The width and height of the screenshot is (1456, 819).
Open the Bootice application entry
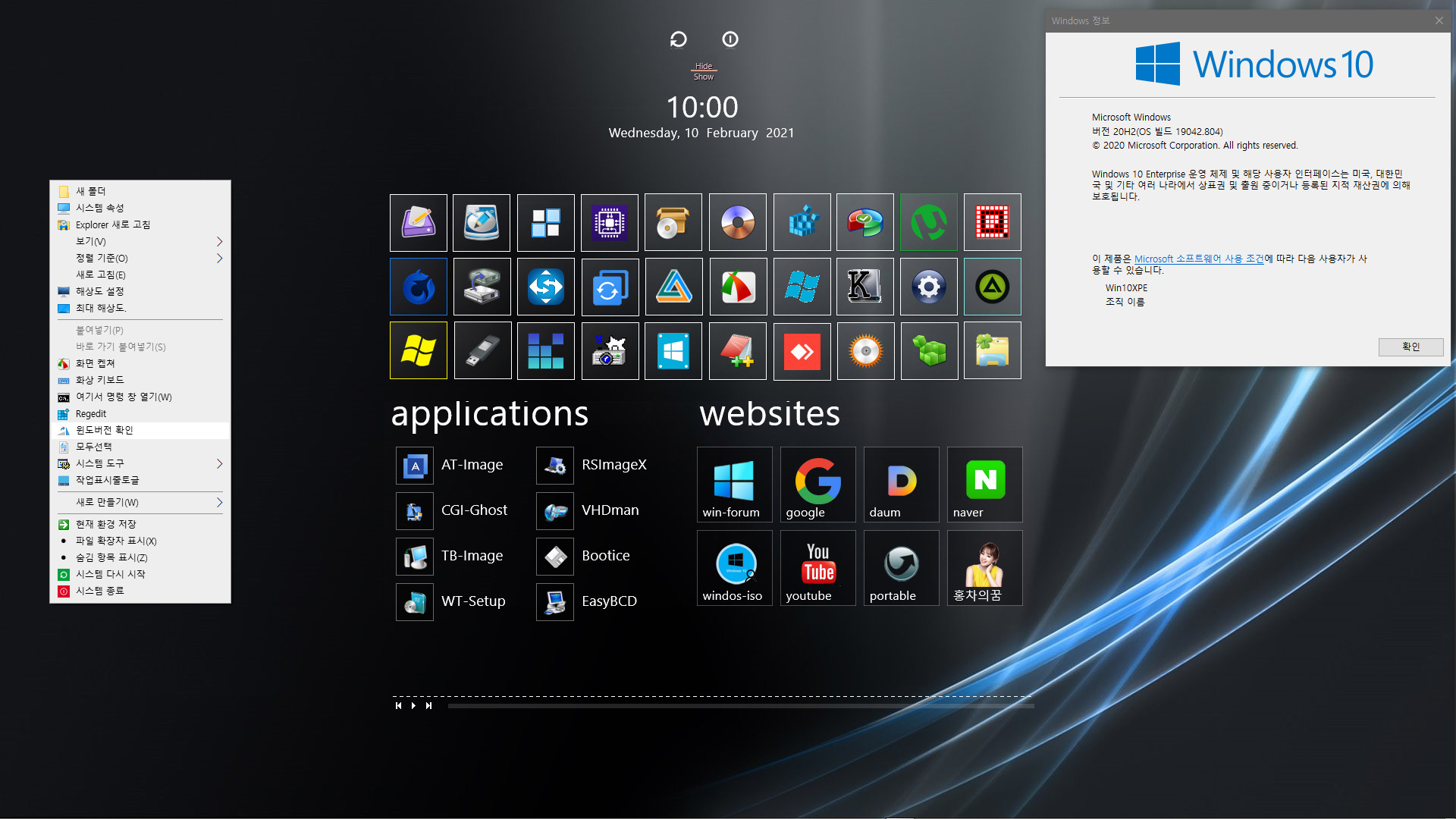584,556
